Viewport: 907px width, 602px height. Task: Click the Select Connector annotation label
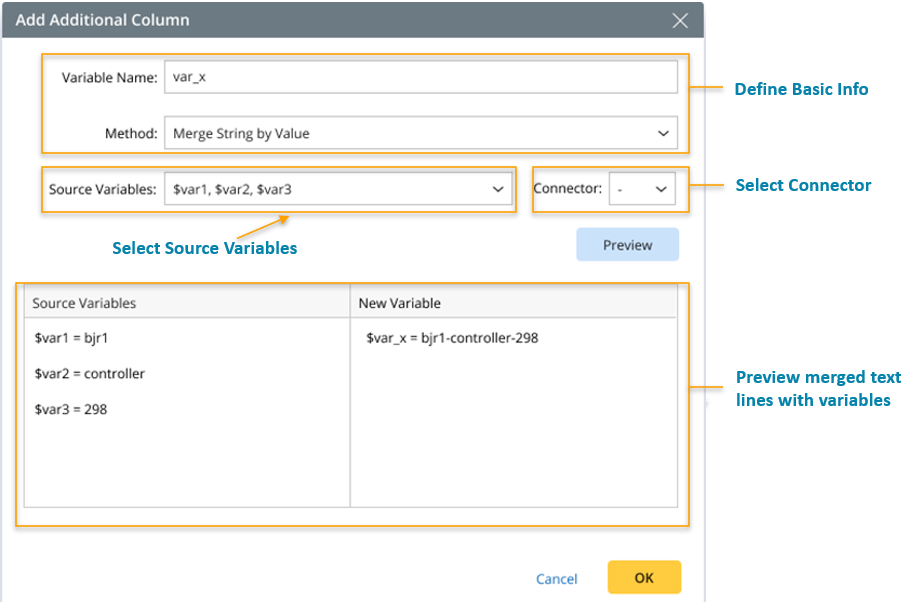pos(803,185)
